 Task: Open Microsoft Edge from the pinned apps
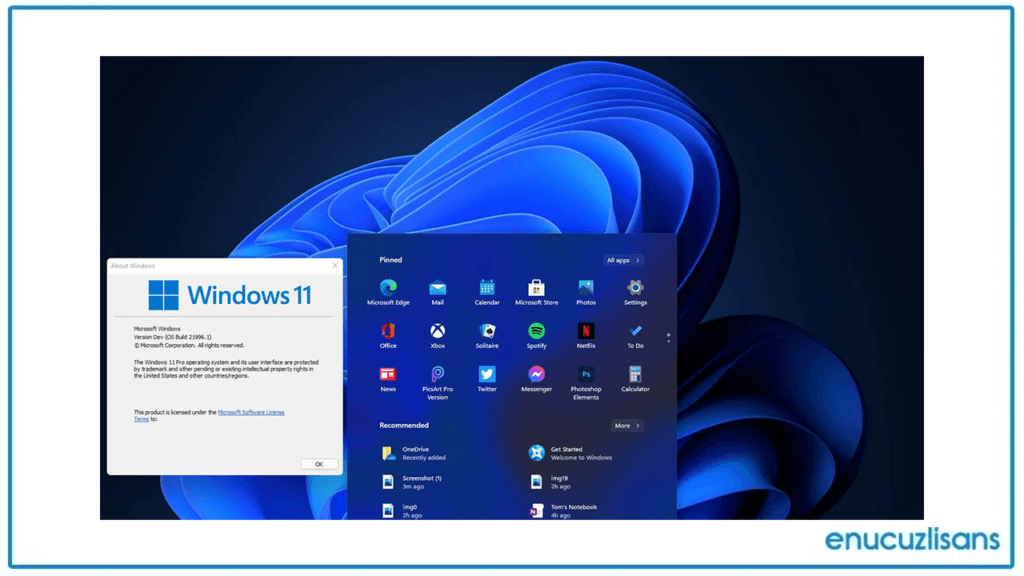[x=388, y=285]
